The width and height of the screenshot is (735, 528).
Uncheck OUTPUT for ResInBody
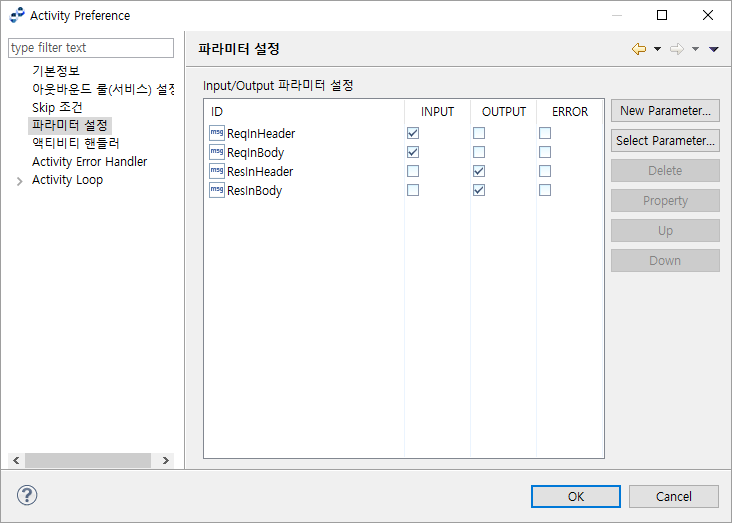point(479,190)
